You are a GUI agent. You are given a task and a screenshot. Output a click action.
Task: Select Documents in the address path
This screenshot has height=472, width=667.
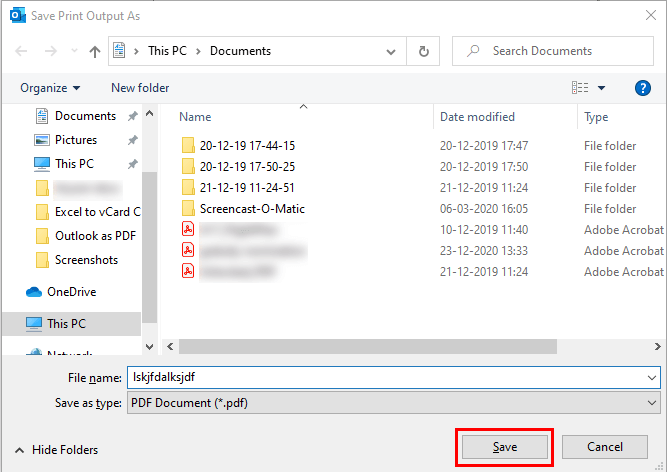(240, 51)
